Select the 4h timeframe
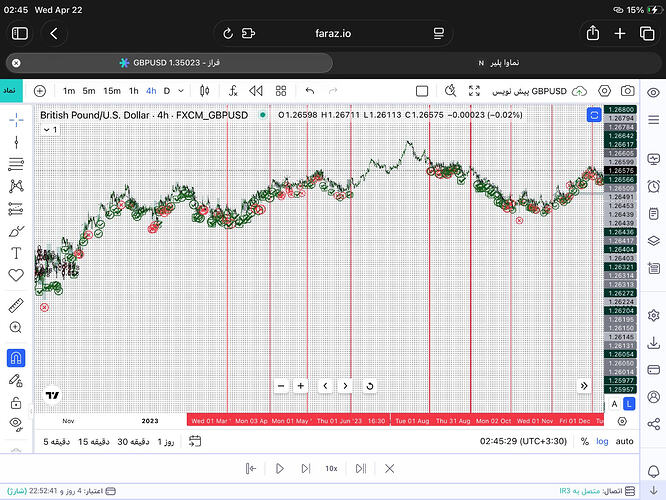Image resolution: width=666 pixels, height=500 pixels. (151, 91)
